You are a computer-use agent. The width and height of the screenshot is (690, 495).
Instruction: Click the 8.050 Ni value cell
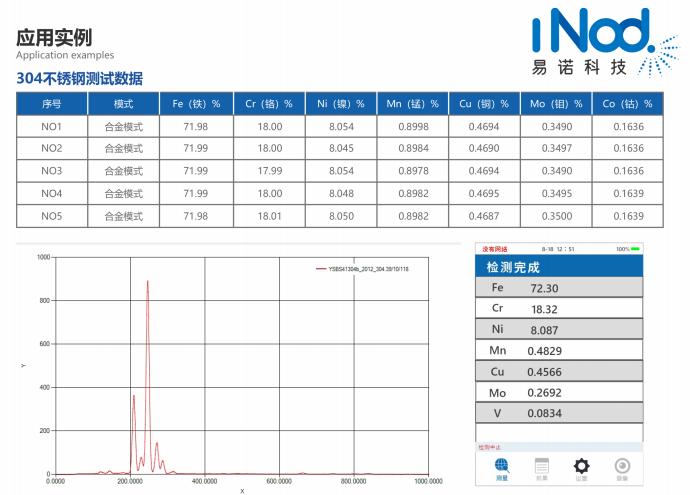[x=341, y=216]
